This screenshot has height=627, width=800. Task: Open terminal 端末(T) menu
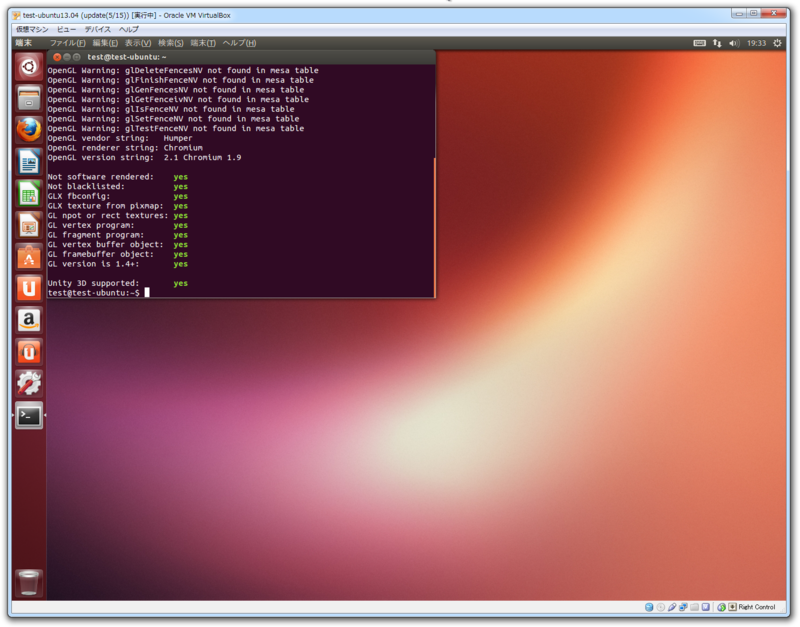(203, 43)
